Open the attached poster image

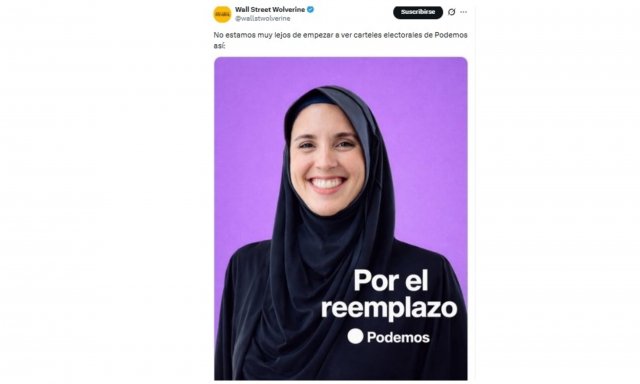pyautogui.click(x=341, y=218)
